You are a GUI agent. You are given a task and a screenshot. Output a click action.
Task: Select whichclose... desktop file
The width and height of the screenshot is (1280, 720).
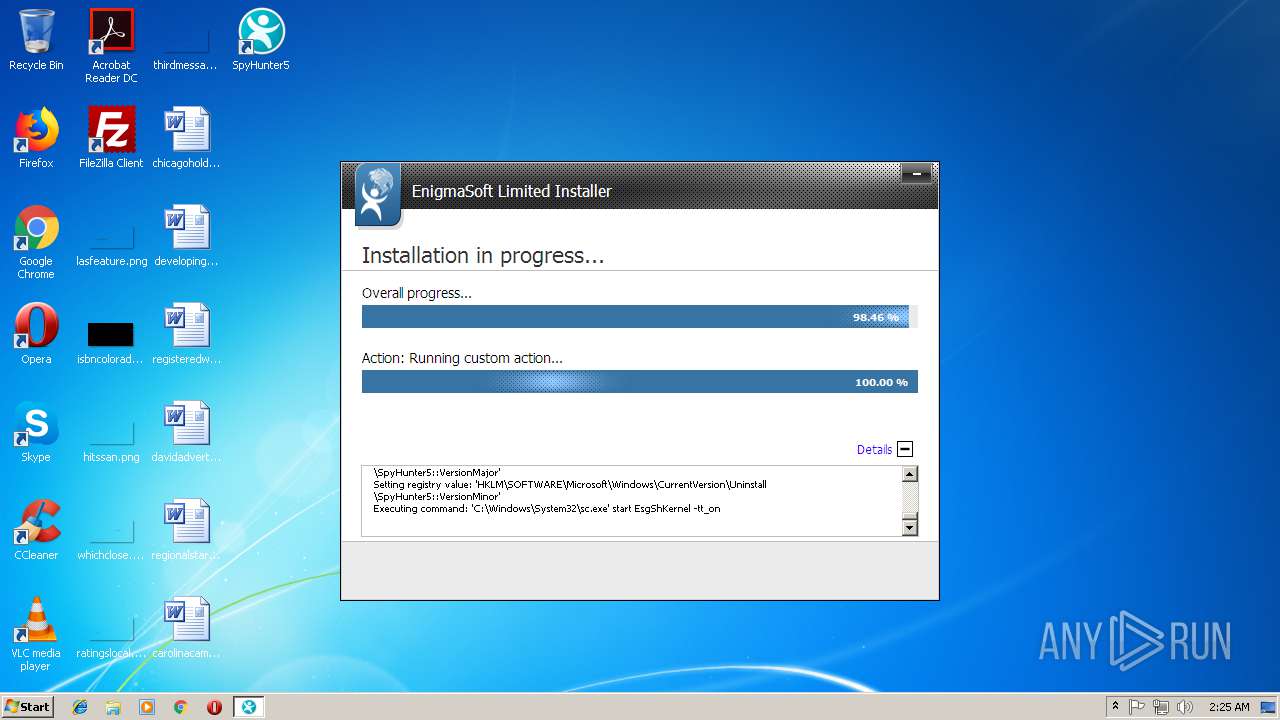pos(111,530)
